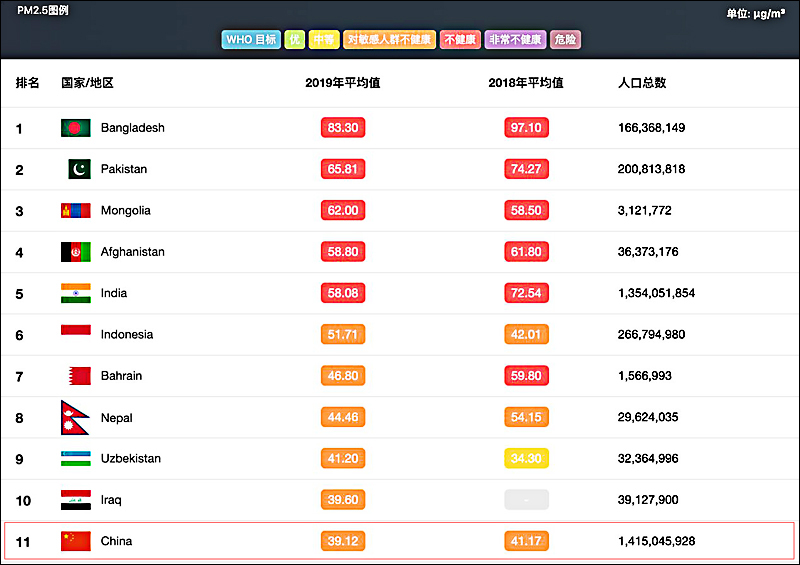The image size is (800, 565).
Task: Click the 59.80 value for Bahrain
Action: pos(527,376)
